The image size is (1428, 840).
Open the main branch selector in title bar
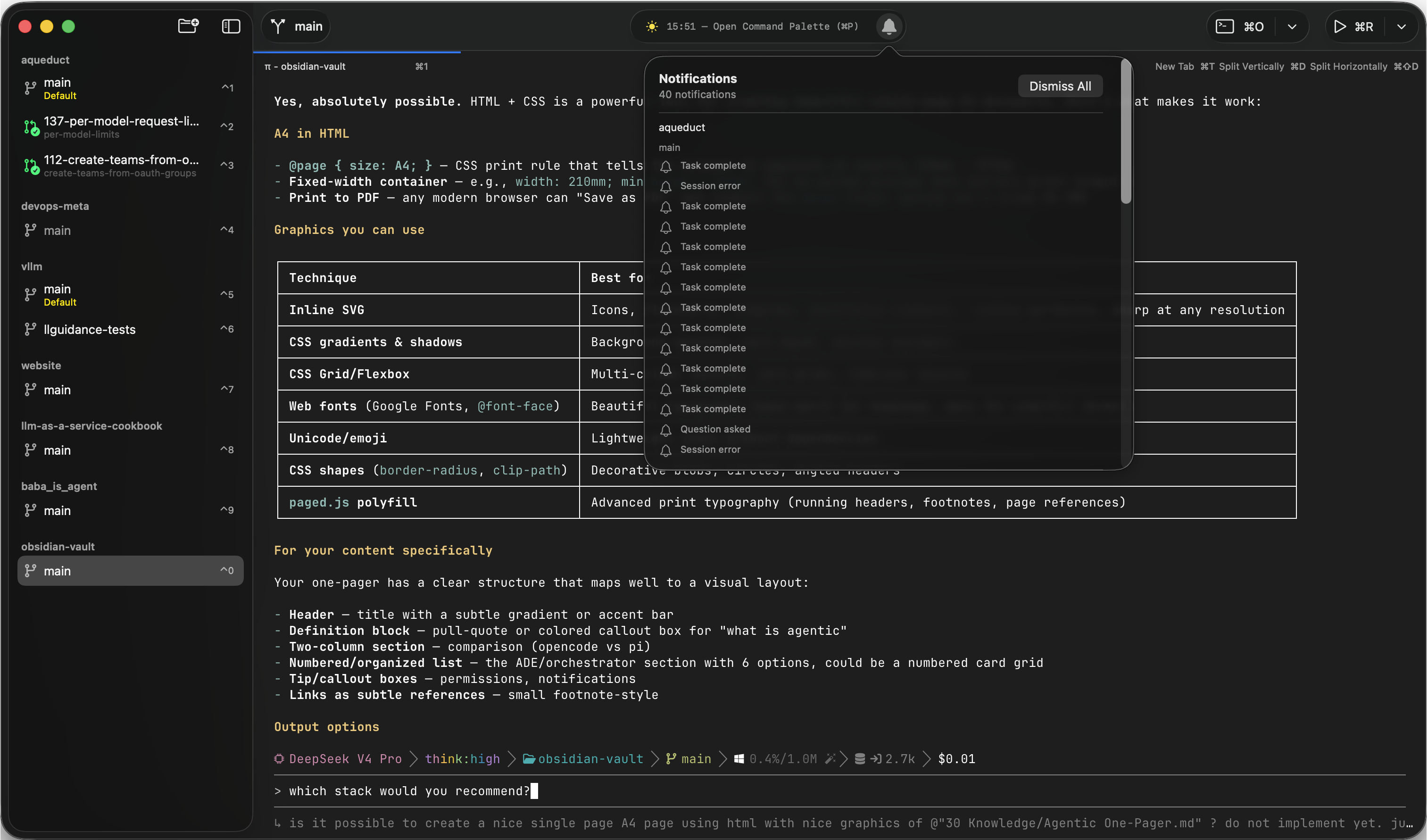point(297,26)
